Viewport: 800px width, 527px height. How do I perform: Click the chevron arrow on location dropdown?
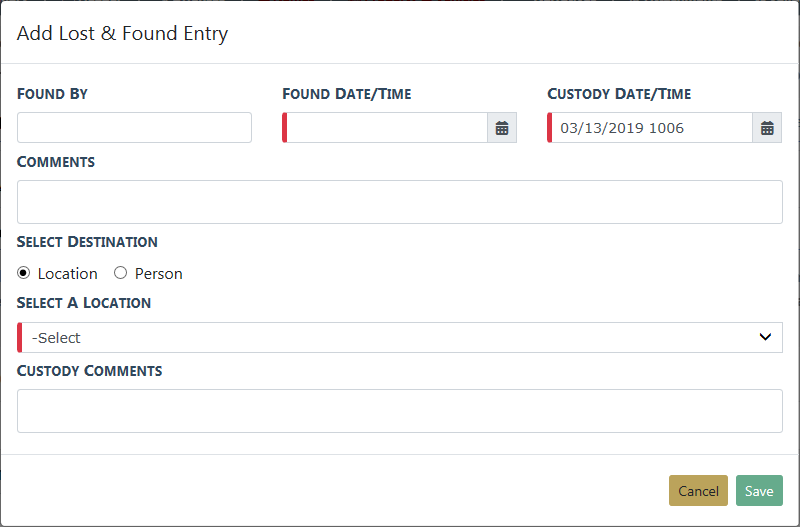[x=766, y=338]
